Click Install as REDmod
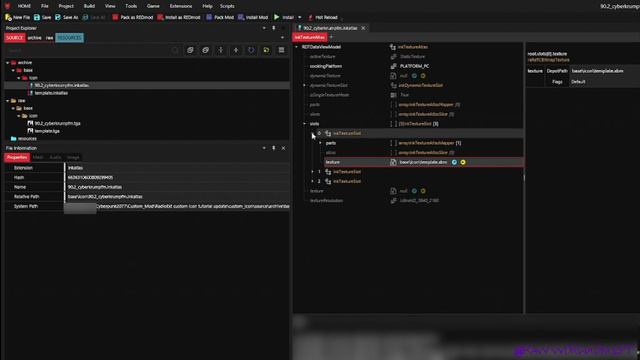The height and width of the screenshot is (360, 640). click(179, 17)
